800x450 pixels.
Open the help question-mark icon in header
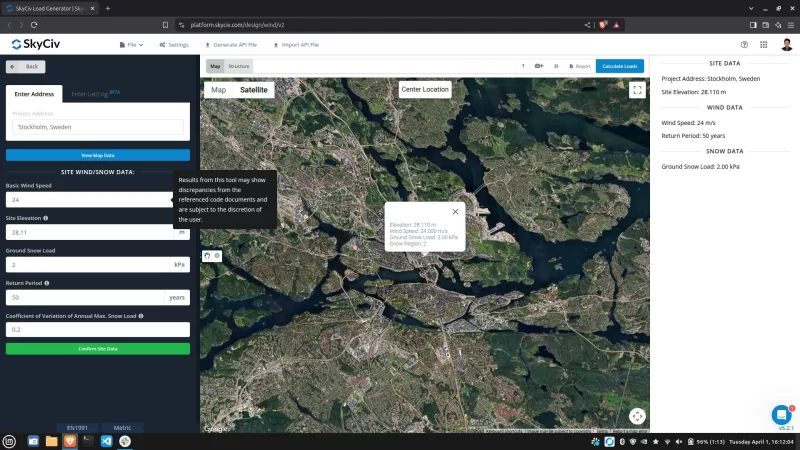coord(744,45)
